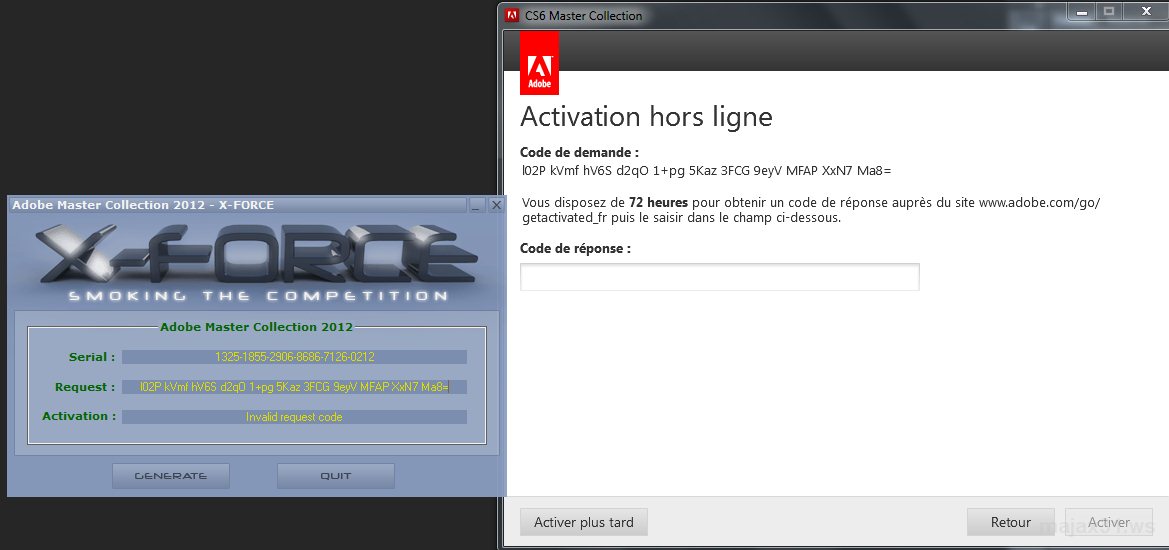Click the Retour button
Viewport: 1169px width, 550px height.
tap(1011, 522)
